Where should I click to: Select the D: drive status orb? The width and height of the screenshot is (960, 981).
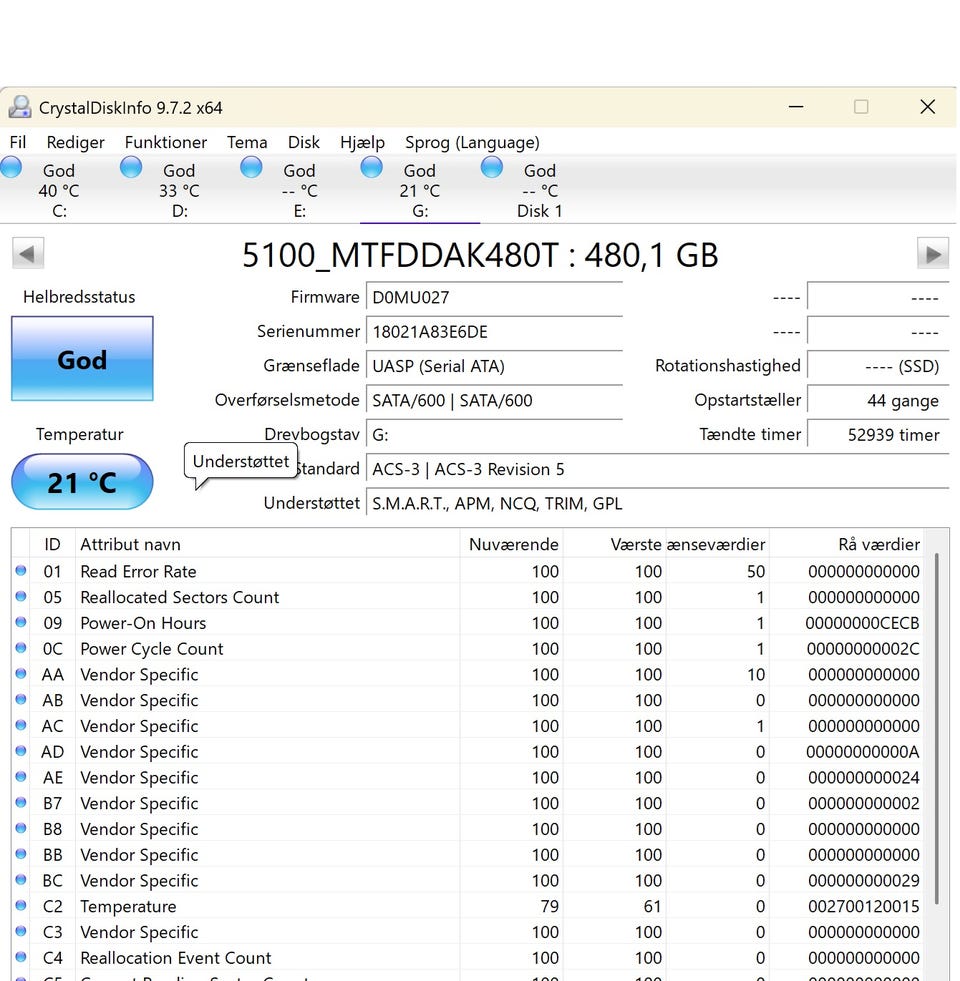(131, 168)
